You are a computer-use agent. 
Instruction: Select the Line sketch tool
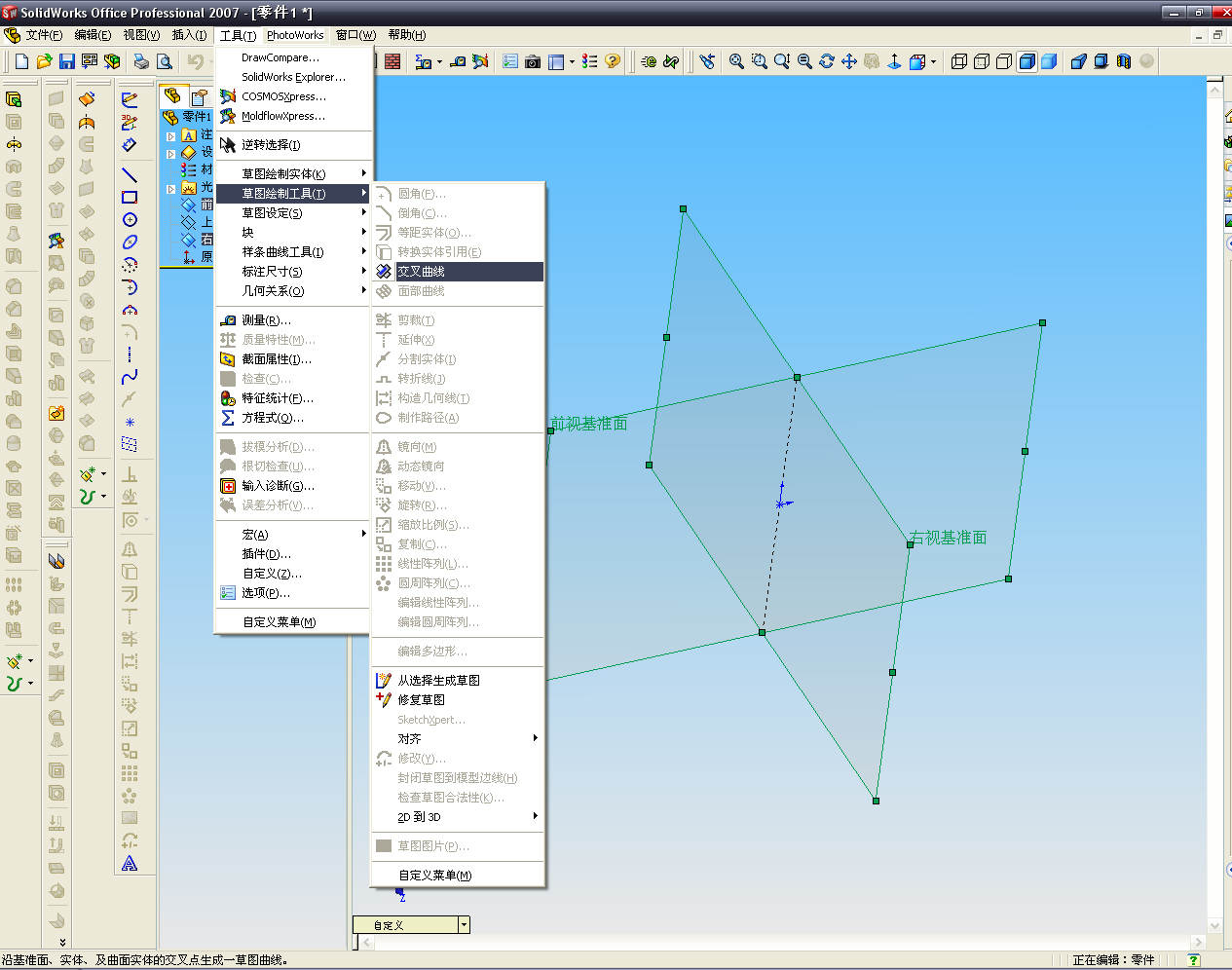130,175
